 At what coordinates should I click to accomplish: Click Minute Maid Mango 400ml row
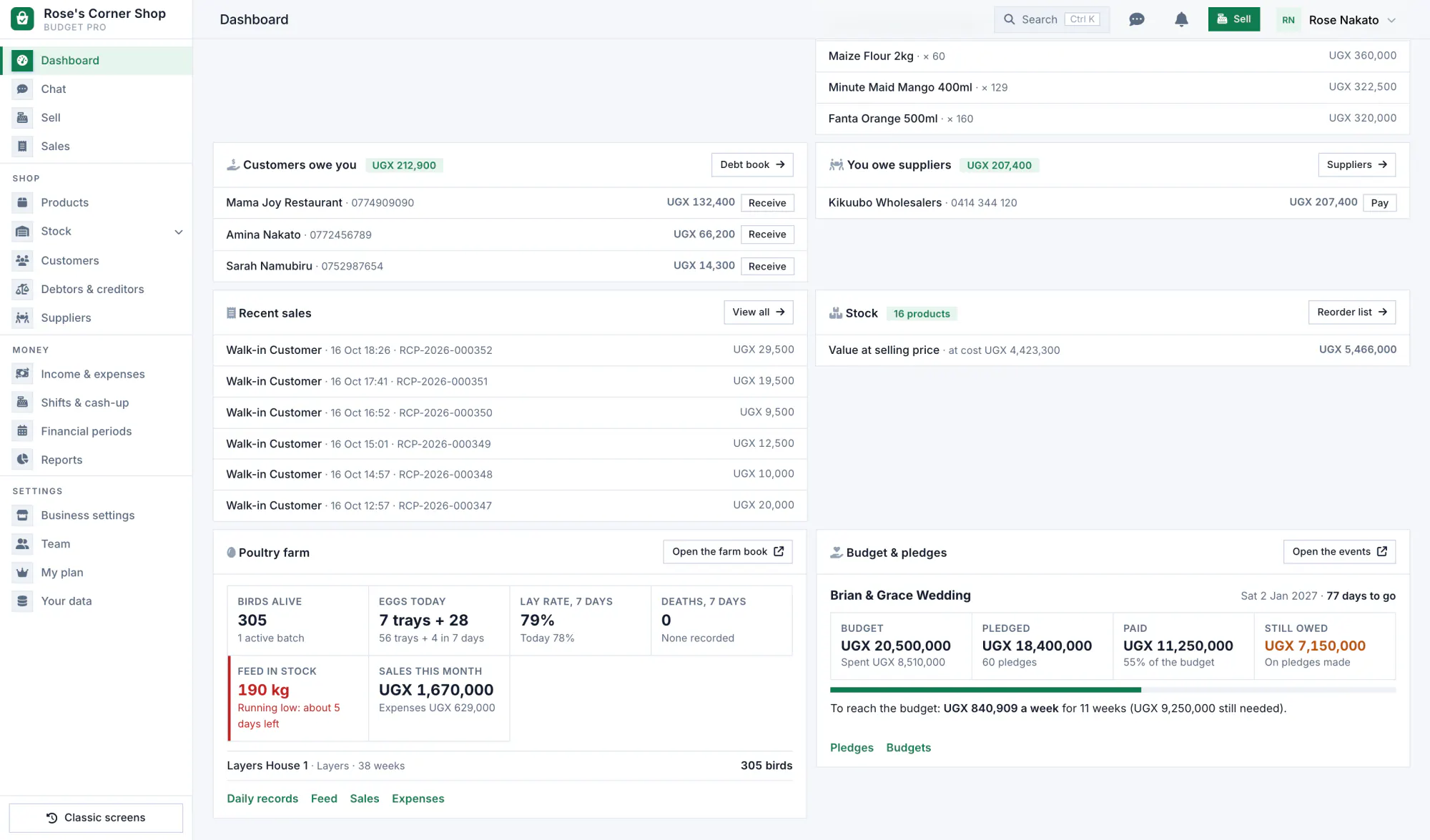(x=1112, y=87)
